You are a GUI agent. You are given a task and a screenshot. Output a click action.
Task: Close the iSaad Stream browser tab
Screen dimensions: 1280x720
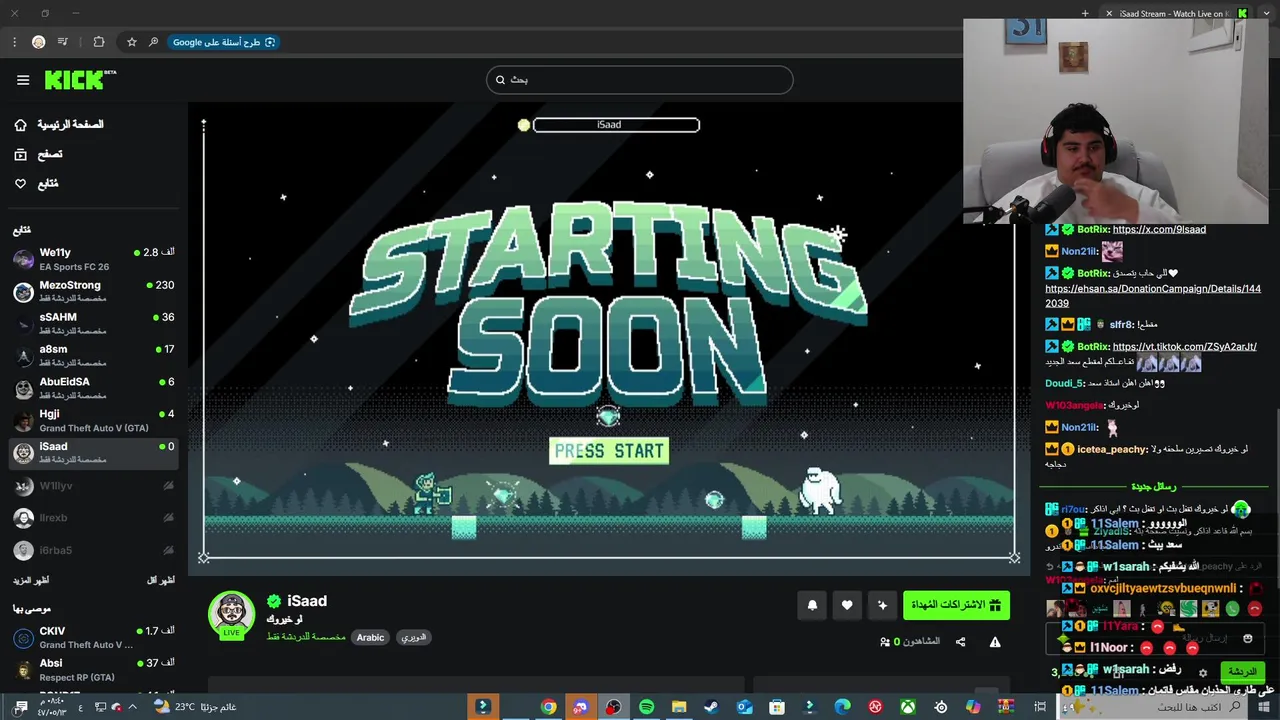click(1108, 14)
